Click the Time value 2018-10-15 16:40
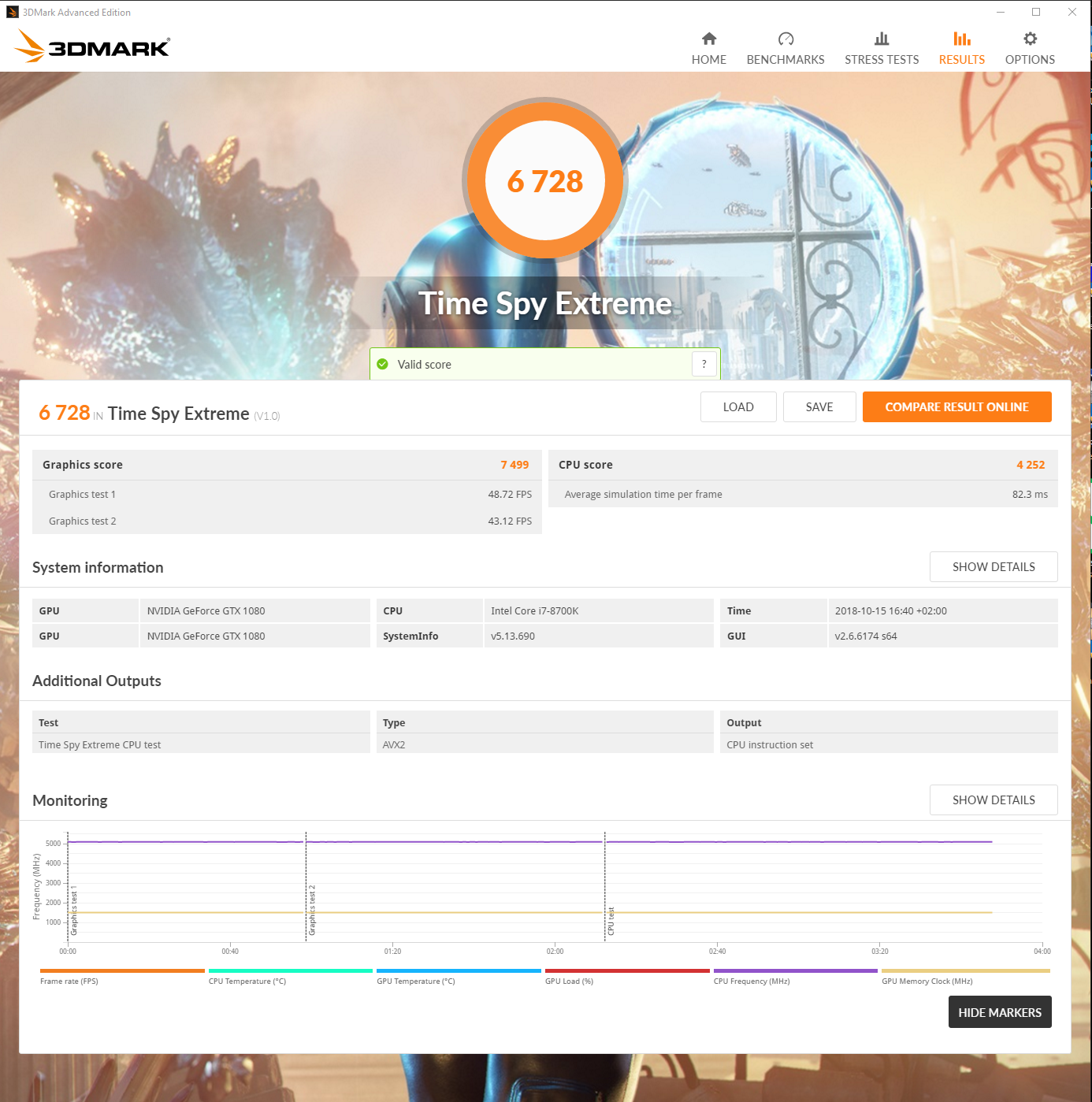Viewport: 1092px width, 1102px height. tap(942, 610)
